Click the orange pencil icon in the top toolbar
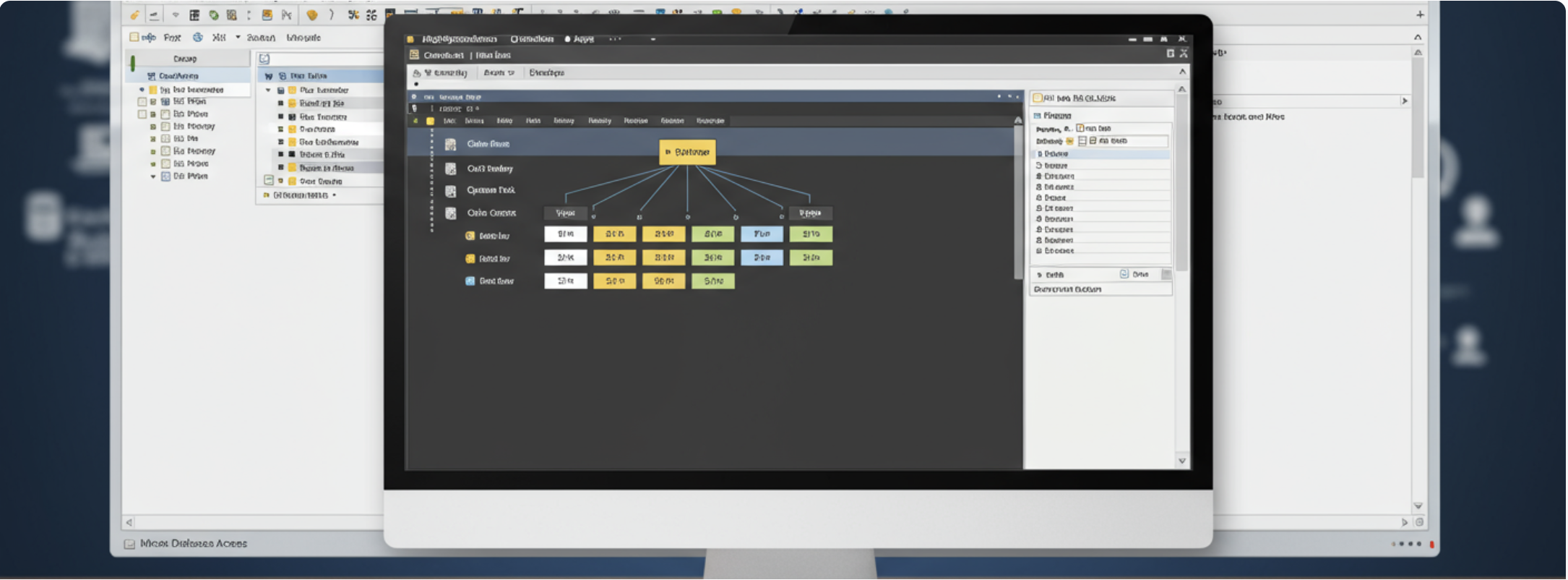Viewport: 1568px width, 580px height. click(x=134, y=15)
